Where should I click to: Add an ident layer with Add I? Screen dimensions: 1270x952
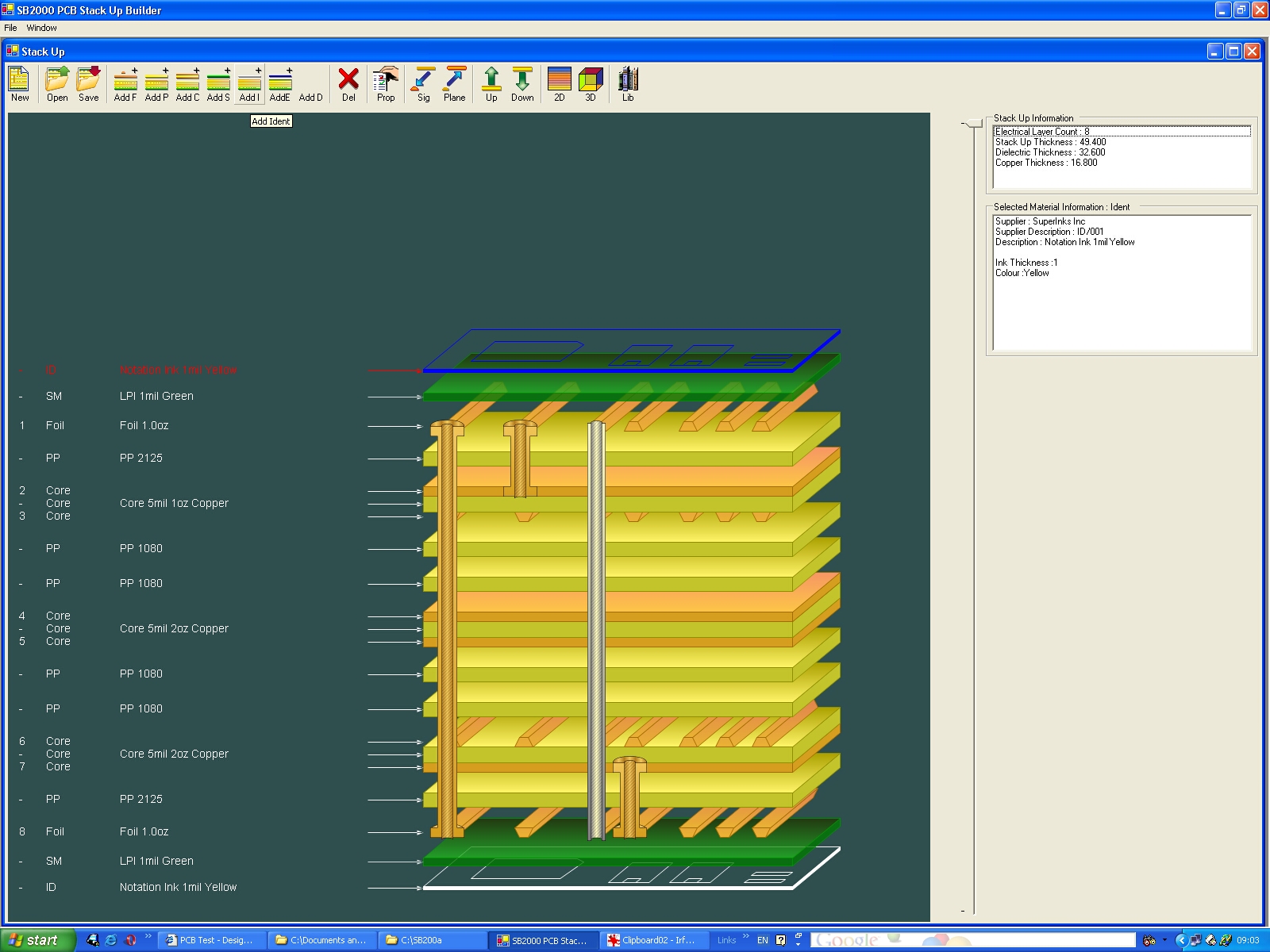[x=249, y=84]
